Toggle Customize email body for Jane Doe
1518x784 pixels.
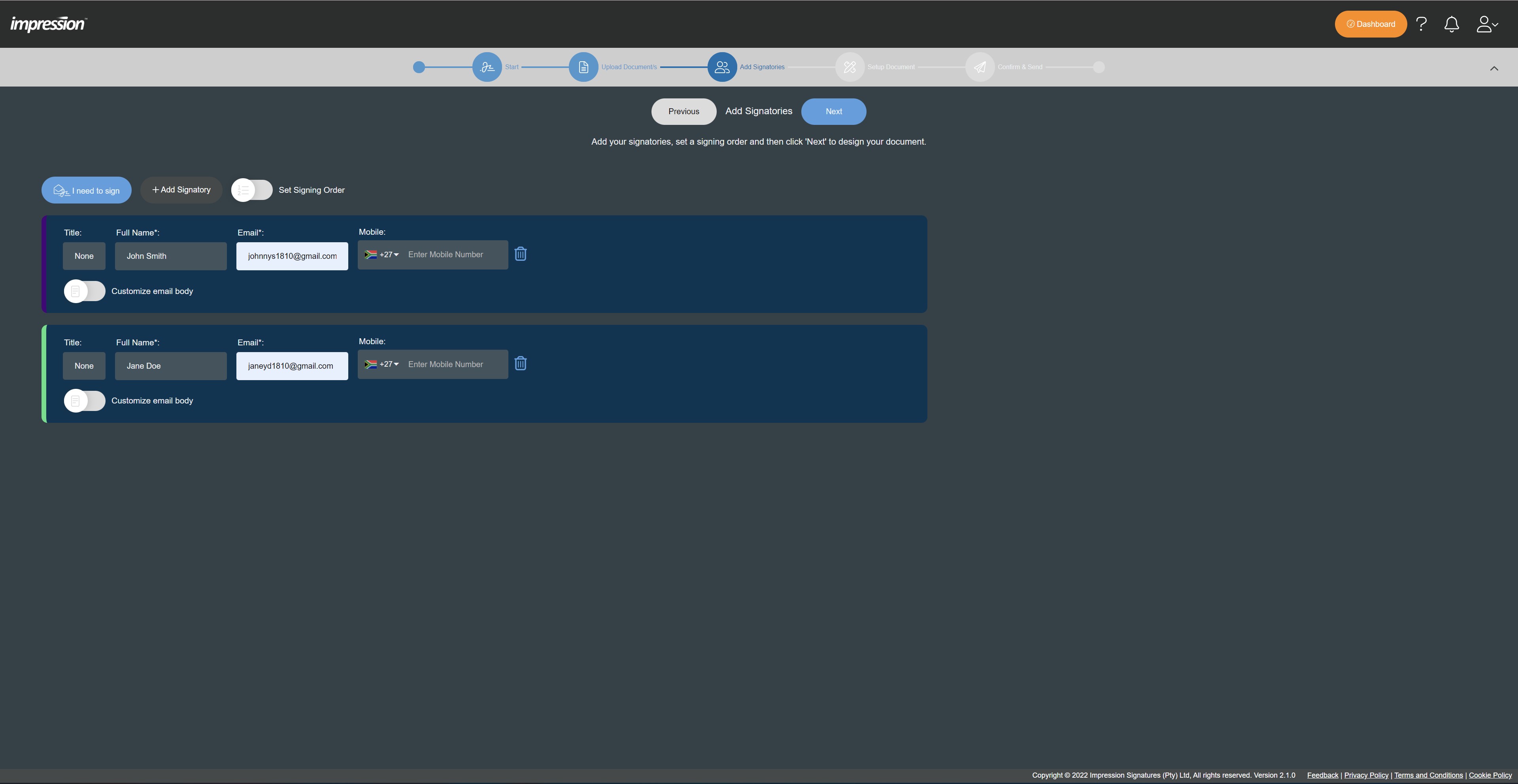(x=85, y=401)
